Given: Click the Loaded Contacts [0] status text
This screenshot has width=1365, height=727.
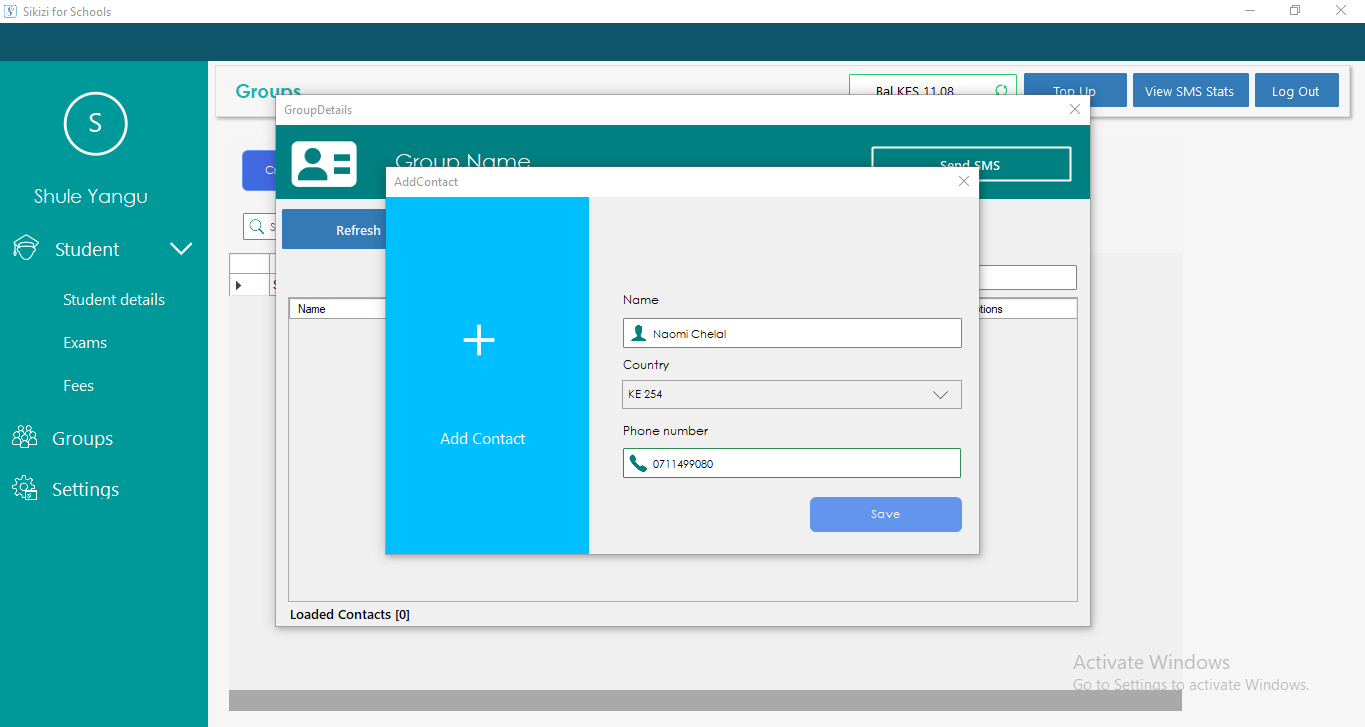Looking at the screenshot, I should [x=350, y=614].
